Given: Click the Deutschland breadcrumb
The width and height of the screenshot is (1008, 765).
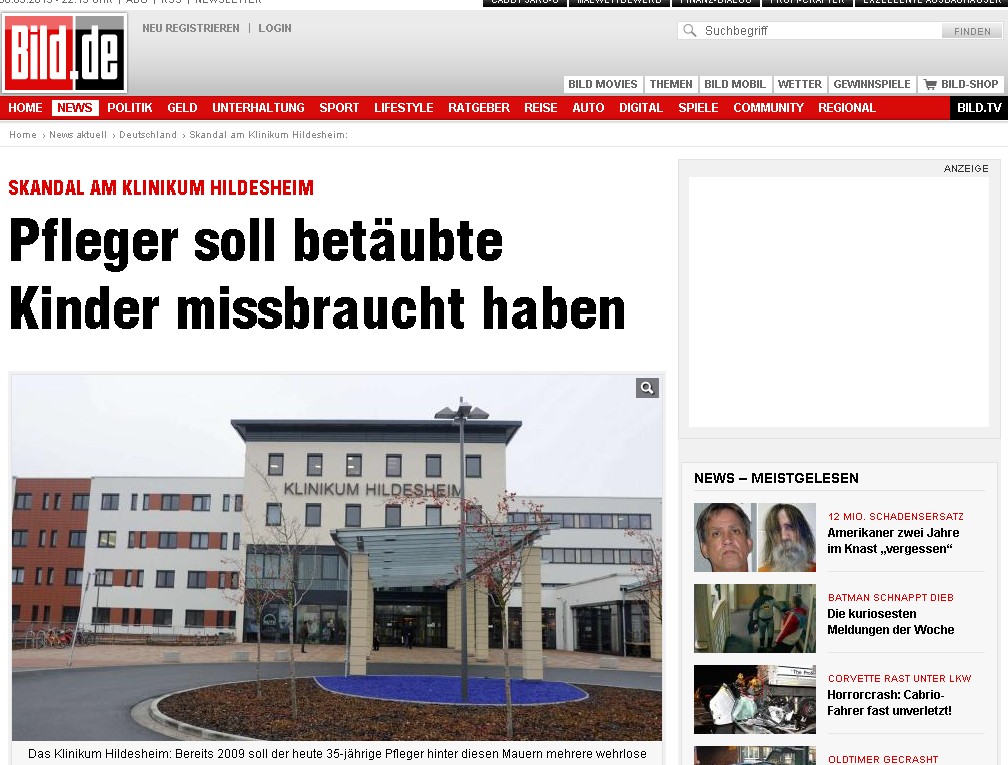Looking at the screenshot, I should coord(148,135).
